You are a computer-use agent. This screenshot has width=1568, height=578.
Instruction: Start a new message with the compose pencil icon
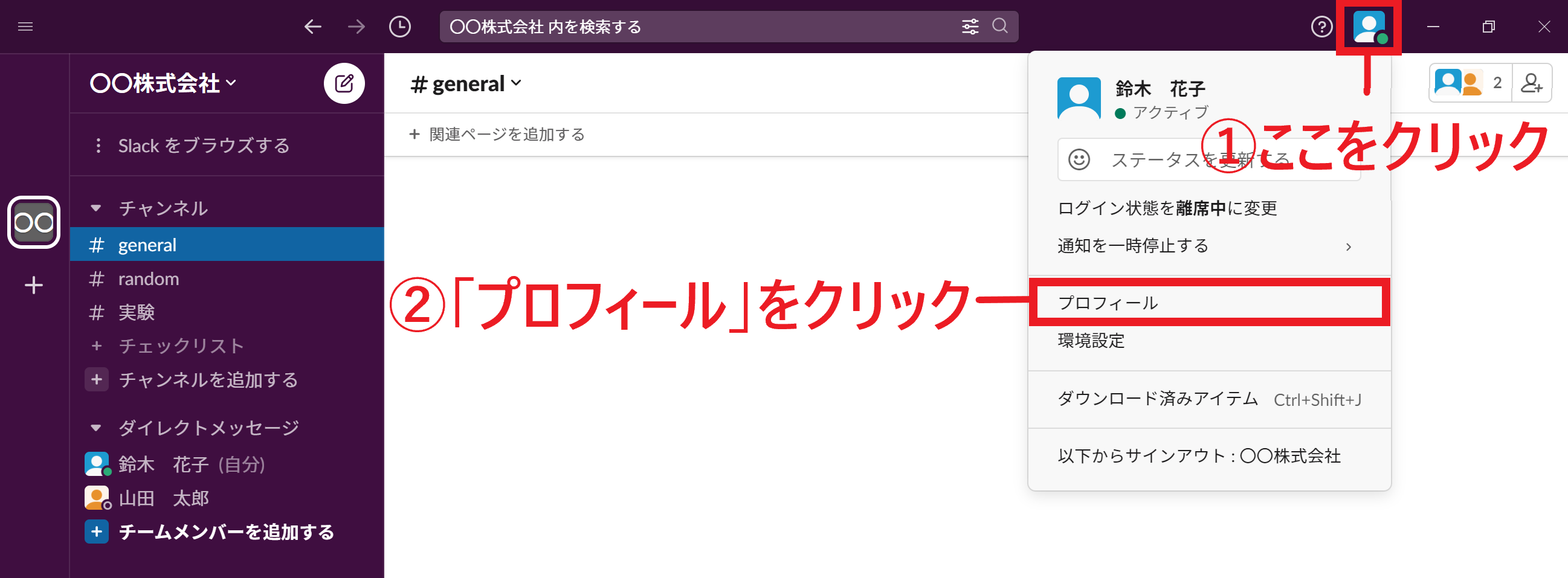[x=344, y=83]
